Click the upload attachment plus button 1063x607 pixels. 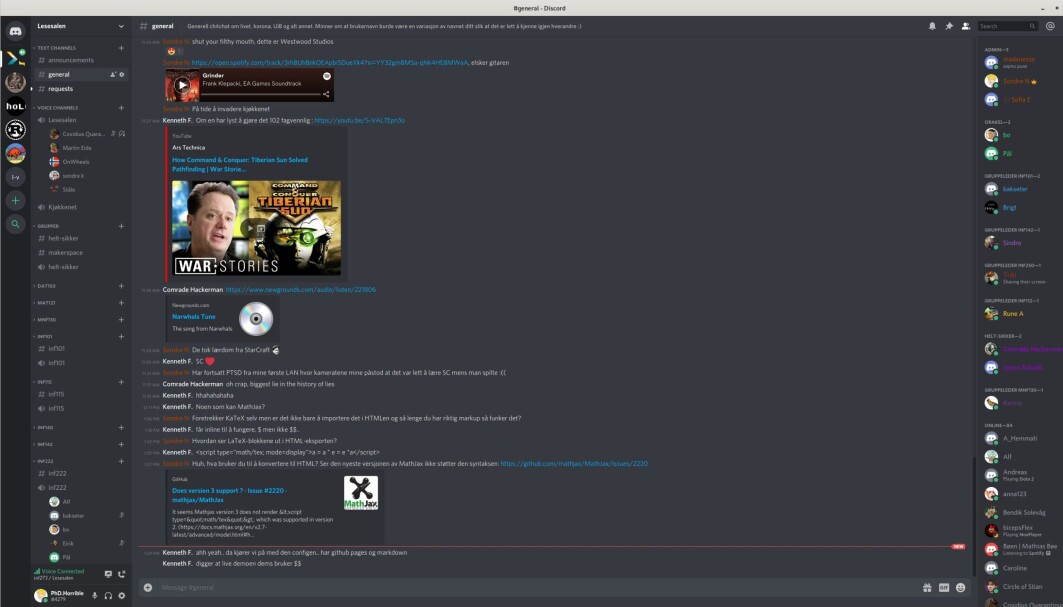click(148, 587)
